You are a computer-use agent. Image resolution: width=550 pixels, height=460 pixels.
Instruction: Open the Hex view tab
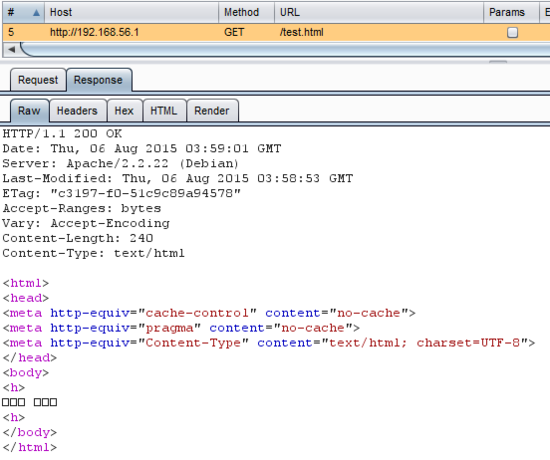(124, 111)
